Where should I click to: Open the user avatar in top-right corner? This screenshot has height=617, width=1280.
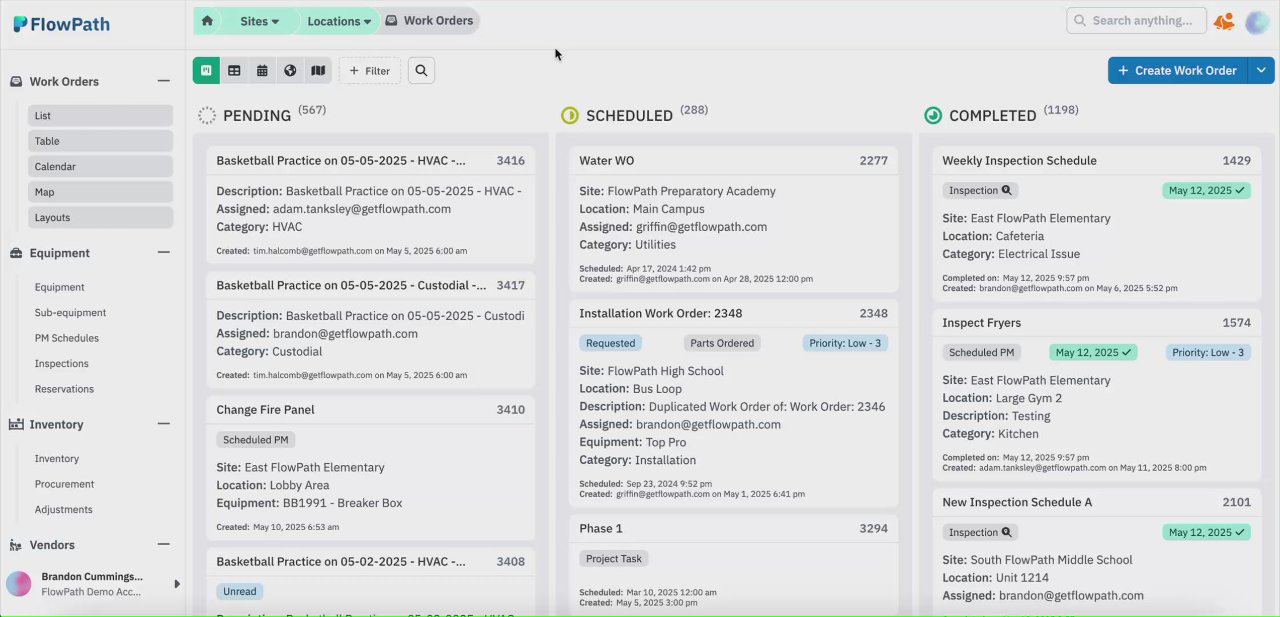coord(1257,21)
